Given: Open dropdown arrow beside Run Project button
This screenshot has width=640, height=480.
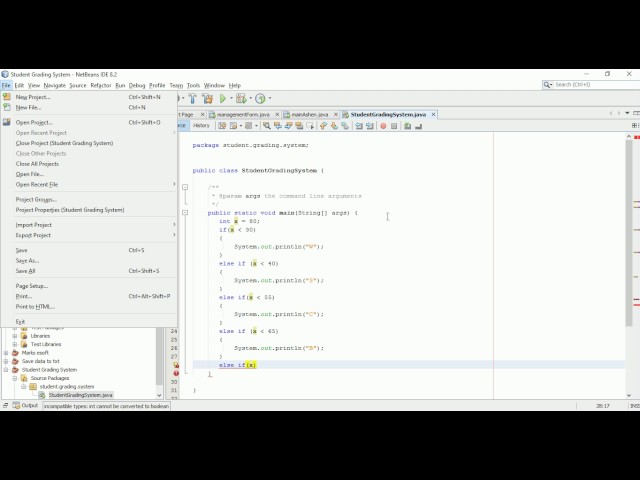Looking at the screenshot, I should 231,98.
